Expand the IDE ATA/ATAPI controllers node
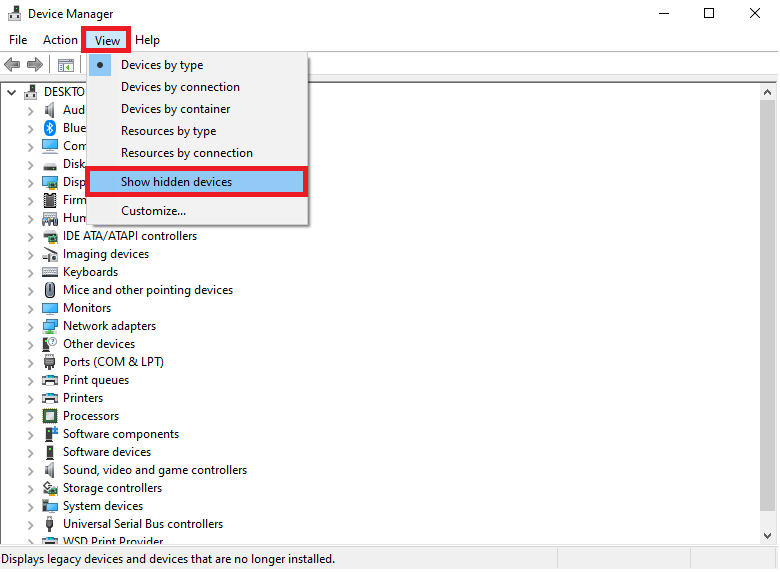 31,237
